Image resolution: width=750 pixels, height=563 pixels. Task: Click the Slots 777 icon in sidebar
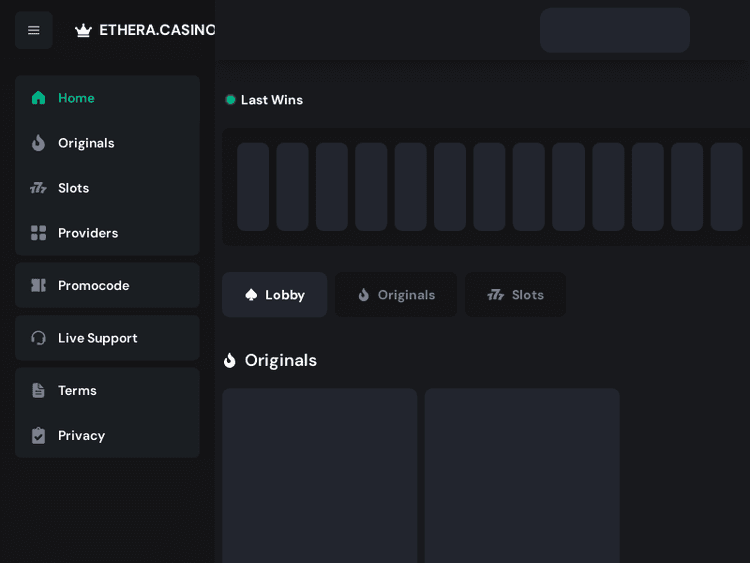coord(38,188)
